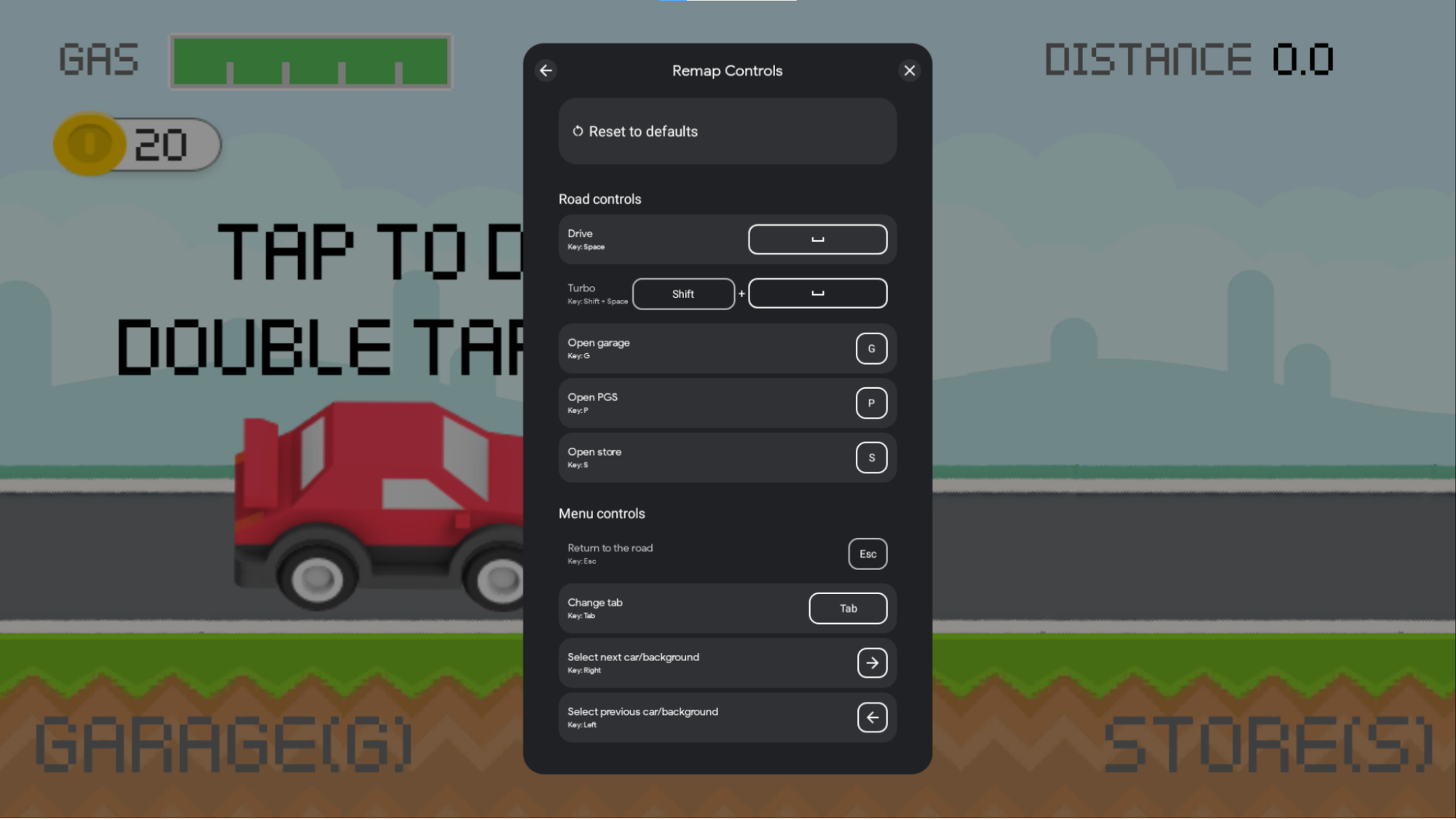Screen dimensions: 1456x819
Task: Select the Menu controls section header
Action: (x=601, y=513)
